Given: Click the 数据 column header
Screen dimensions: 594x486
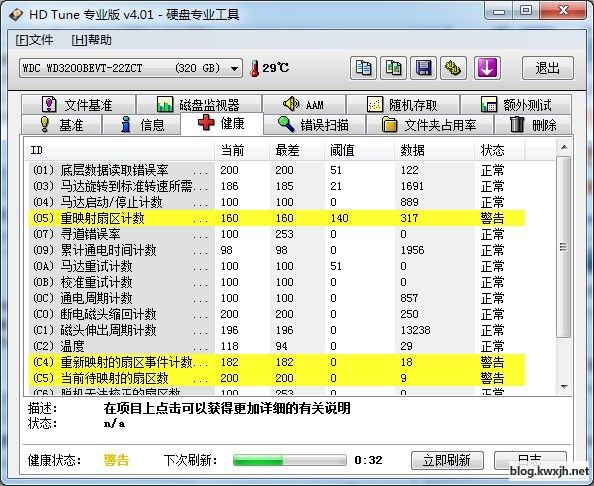Looking at the screenshot, I should (434, 150).
